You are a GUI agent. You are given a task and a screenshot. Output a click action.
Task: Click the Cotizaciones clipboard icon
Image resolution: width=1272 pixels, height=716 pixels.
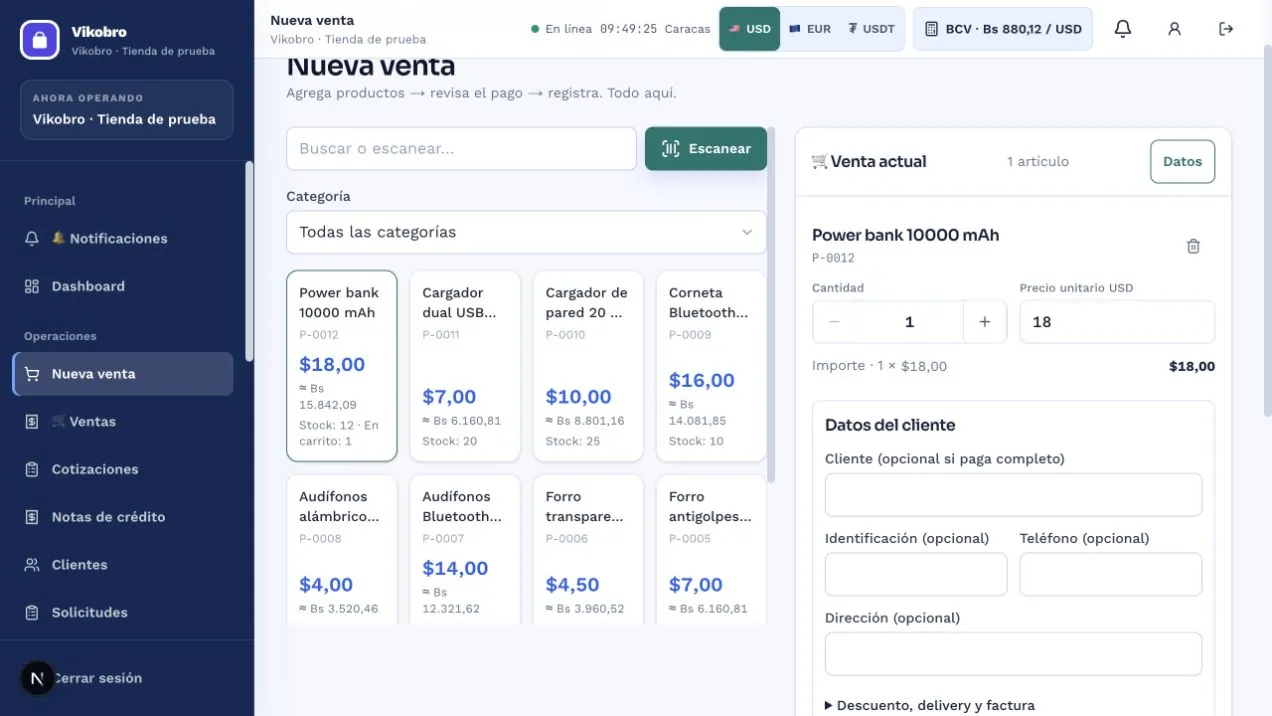(x=32, y=469)
